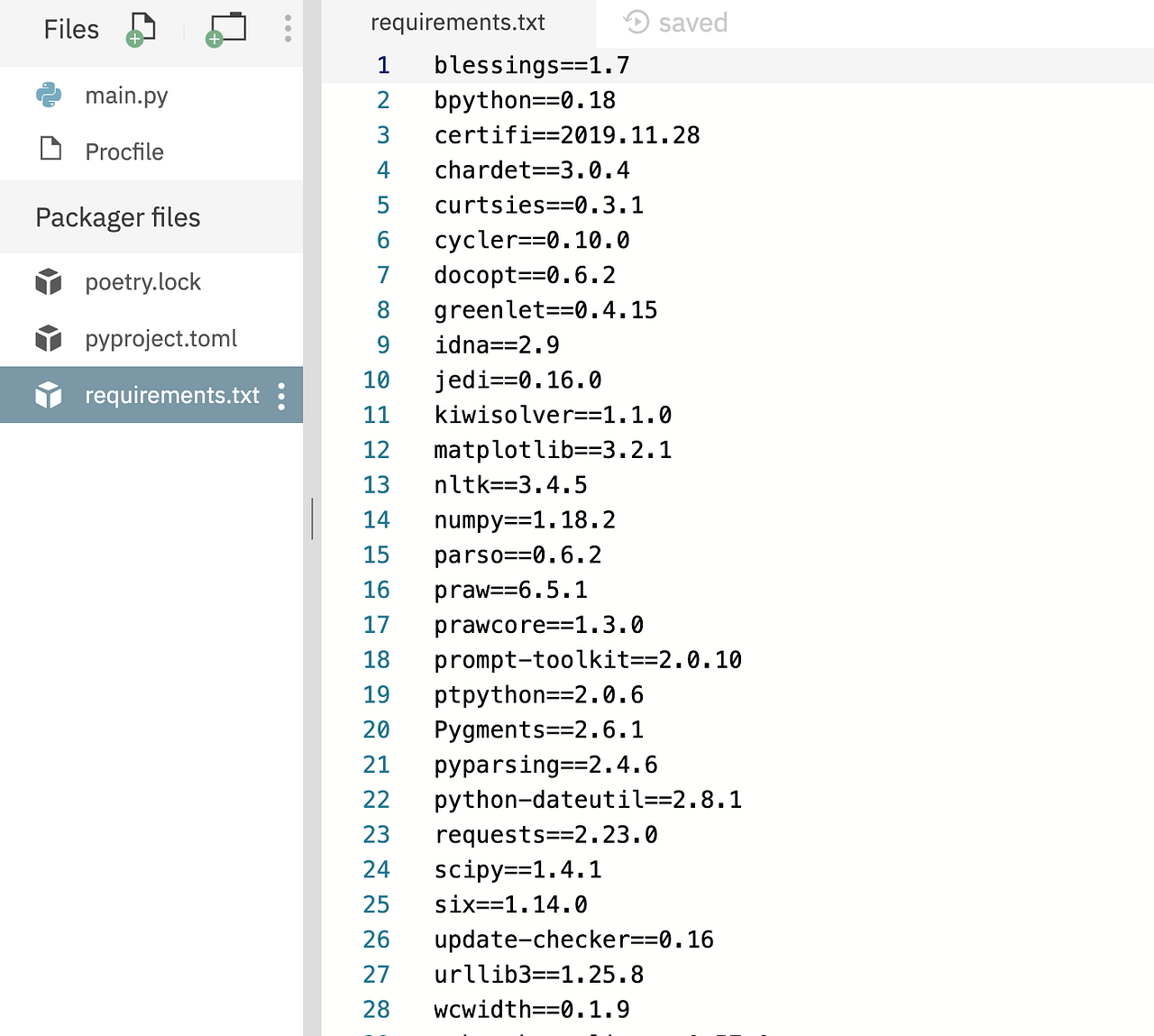Select poetry.lock in the sidebar
Image resolution: width=1154 pixels, height=1036 pixels.
(x=142, y=281)
